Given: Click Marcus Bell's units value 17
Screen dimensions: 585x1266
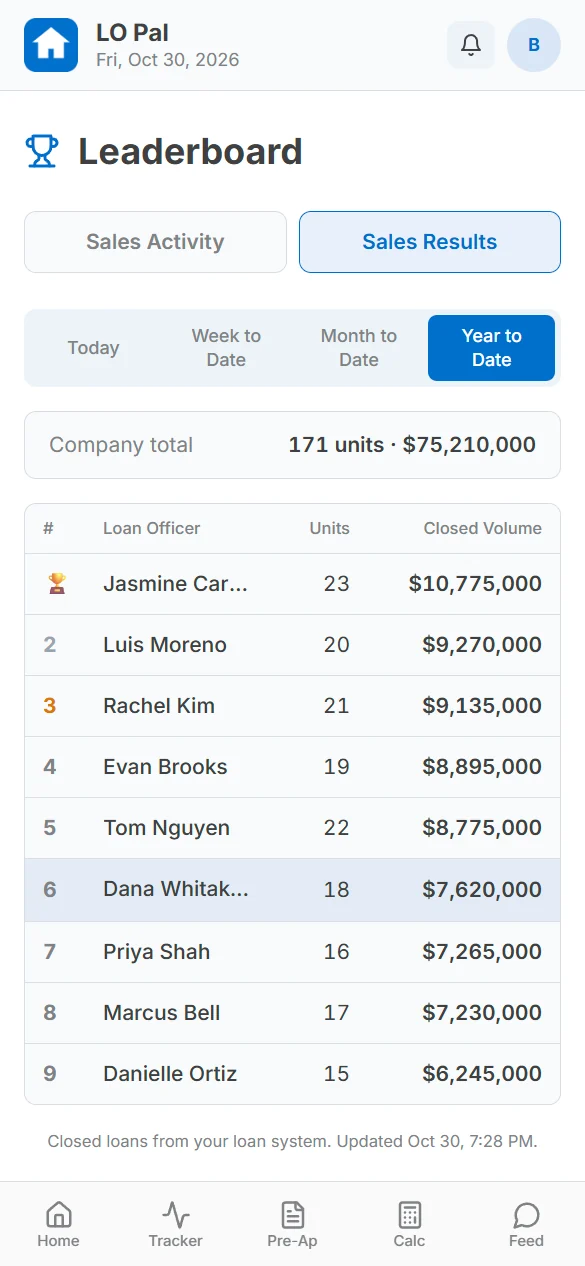Looking at the screenshot, I should tap(337, 1012).
